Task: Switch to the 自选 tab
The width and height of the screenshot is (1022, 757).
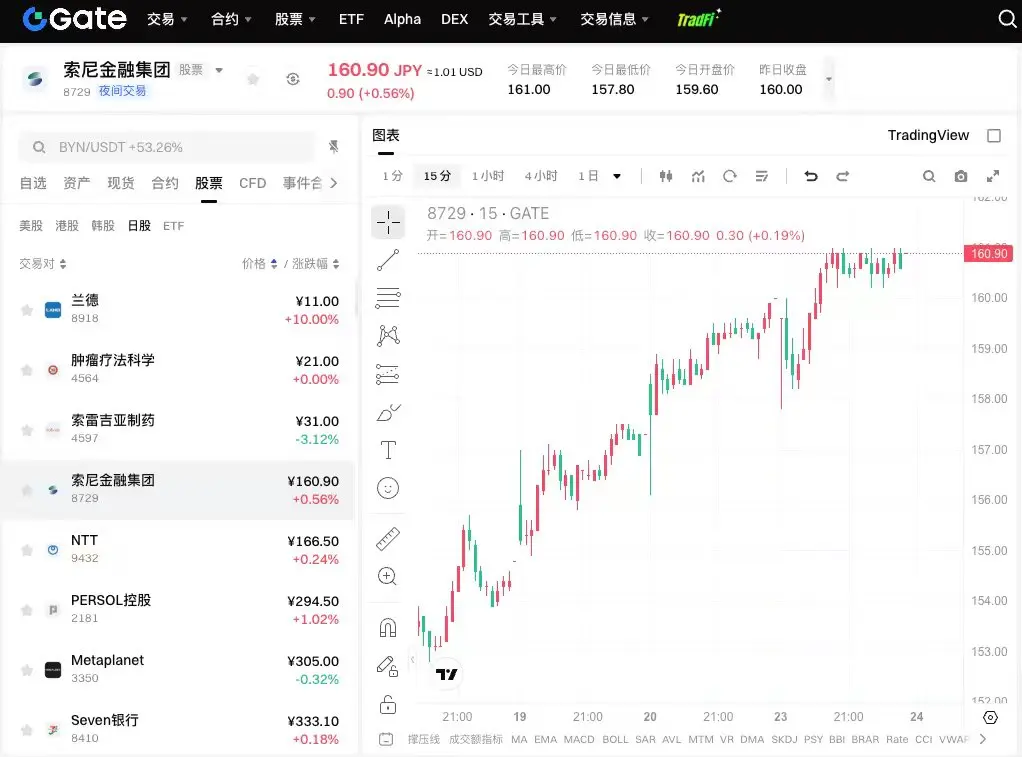Action: 33,183
